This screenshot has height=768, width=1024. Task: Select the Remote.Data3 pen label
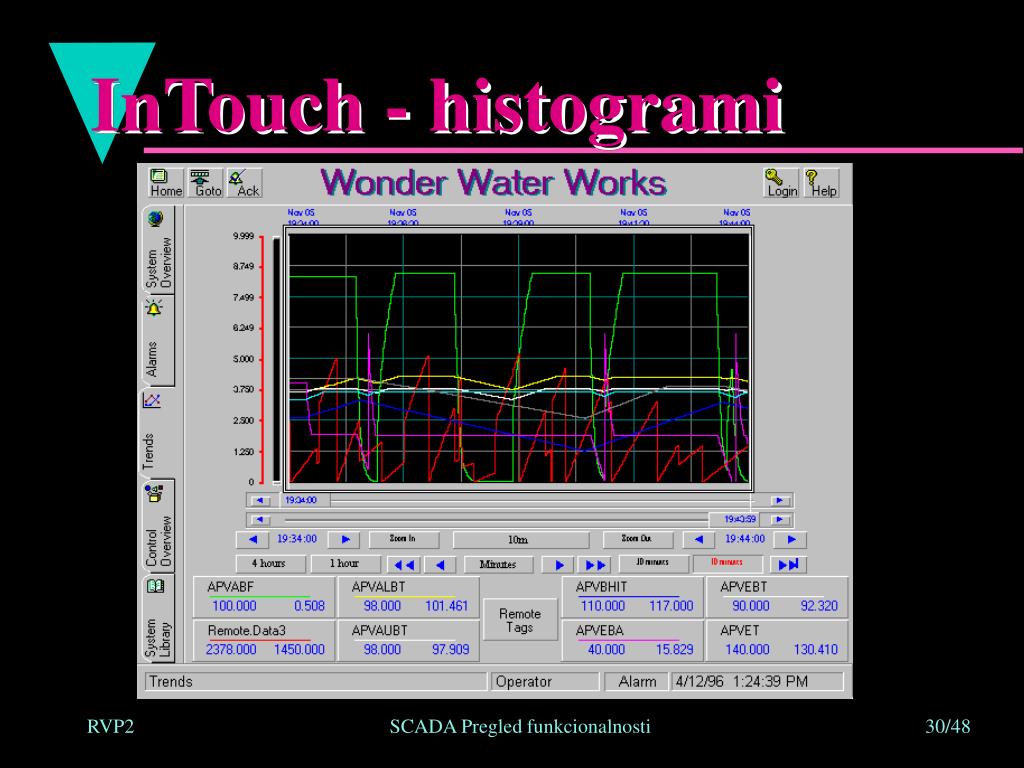tap(246, 631)
